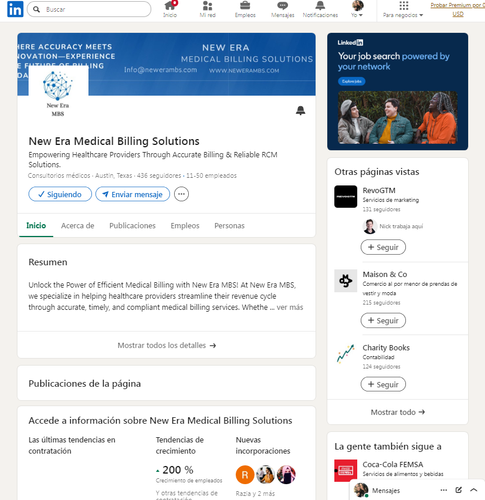485x500 pixels.
Task: Open messaging overlay options ellipsis
Action: pos(443,490)
